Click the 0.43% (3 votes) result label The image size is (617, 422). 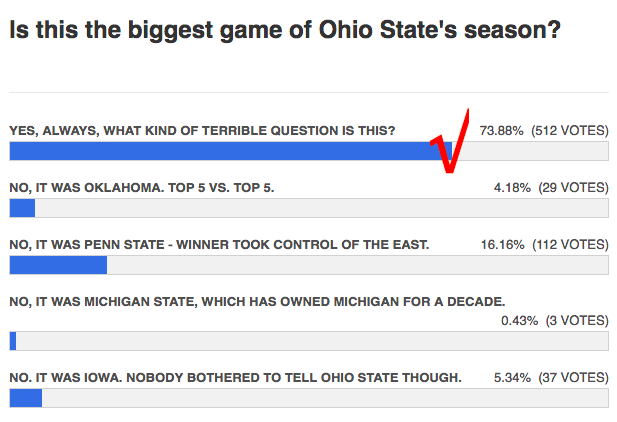tap(555, 321)
